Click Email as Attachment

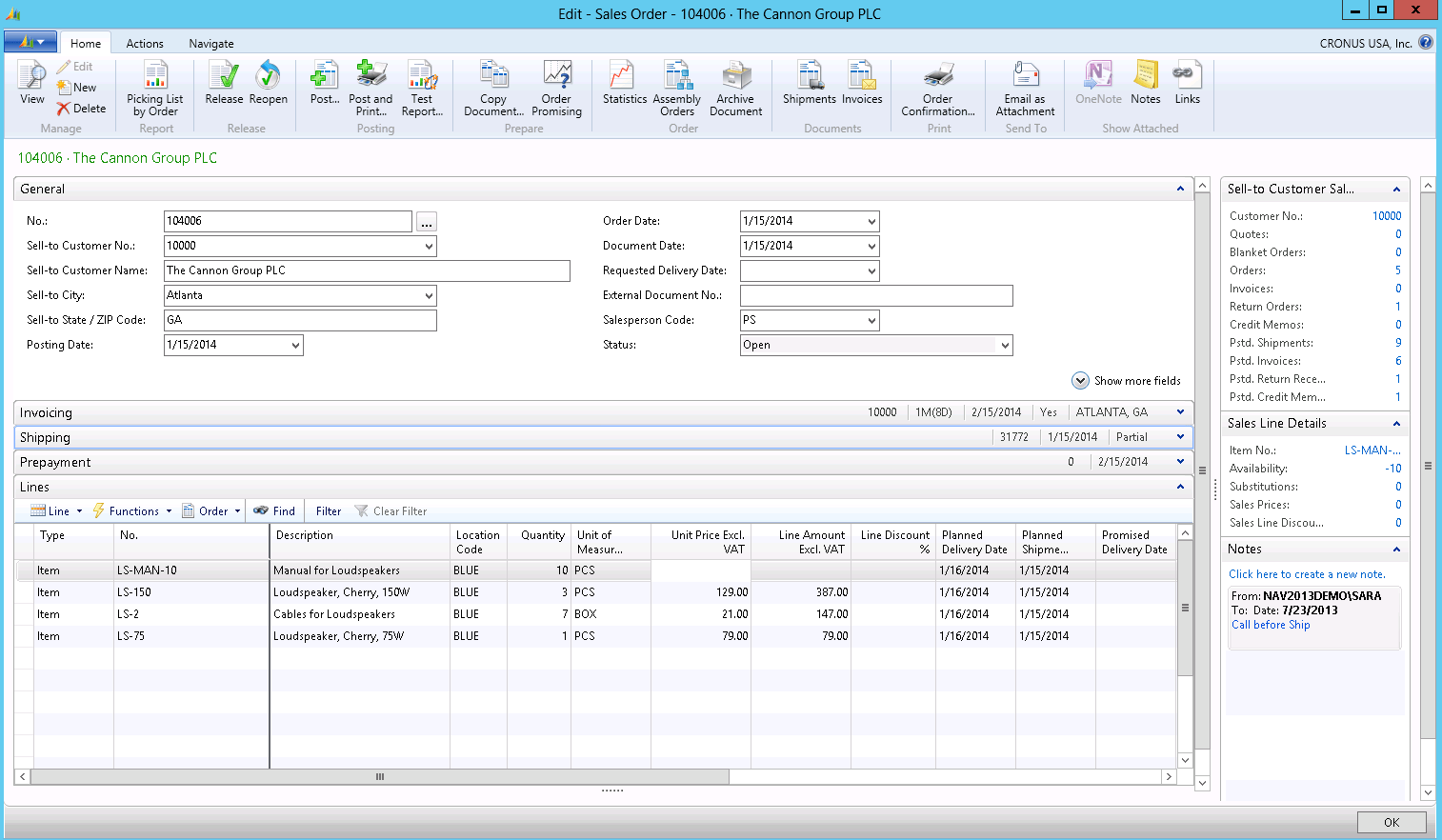tap(1025, 89)
